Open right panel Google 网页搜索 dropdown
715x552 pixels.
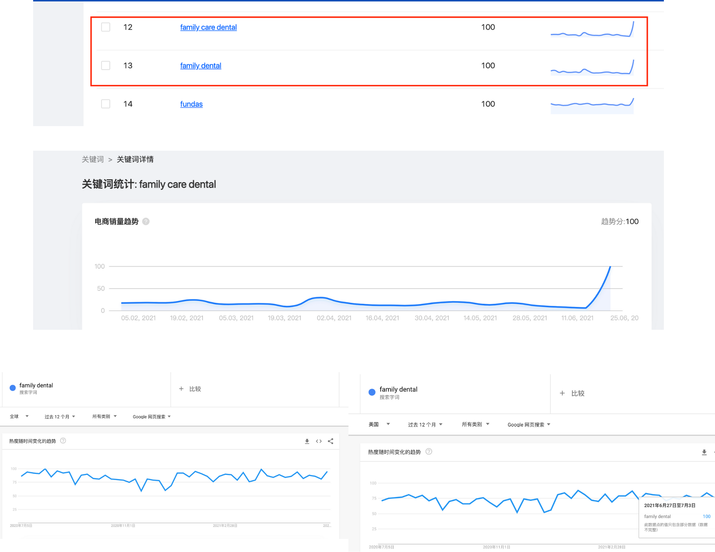pyautogui.click(x=529, y=424)
